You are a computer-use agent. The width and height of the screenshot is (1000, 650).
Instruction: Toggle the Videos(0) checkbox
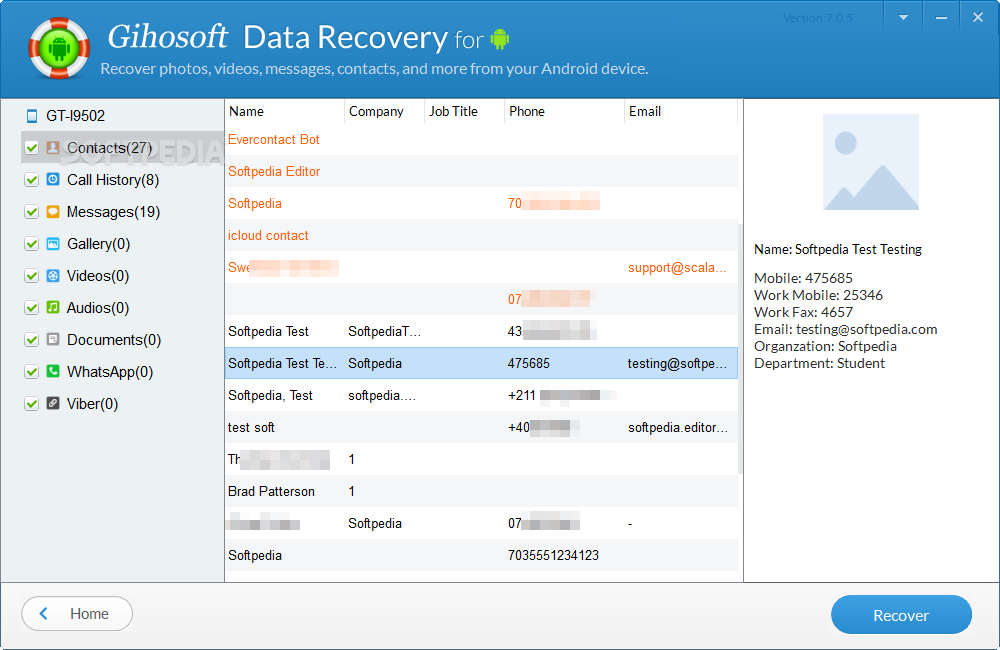coord(31,276)
